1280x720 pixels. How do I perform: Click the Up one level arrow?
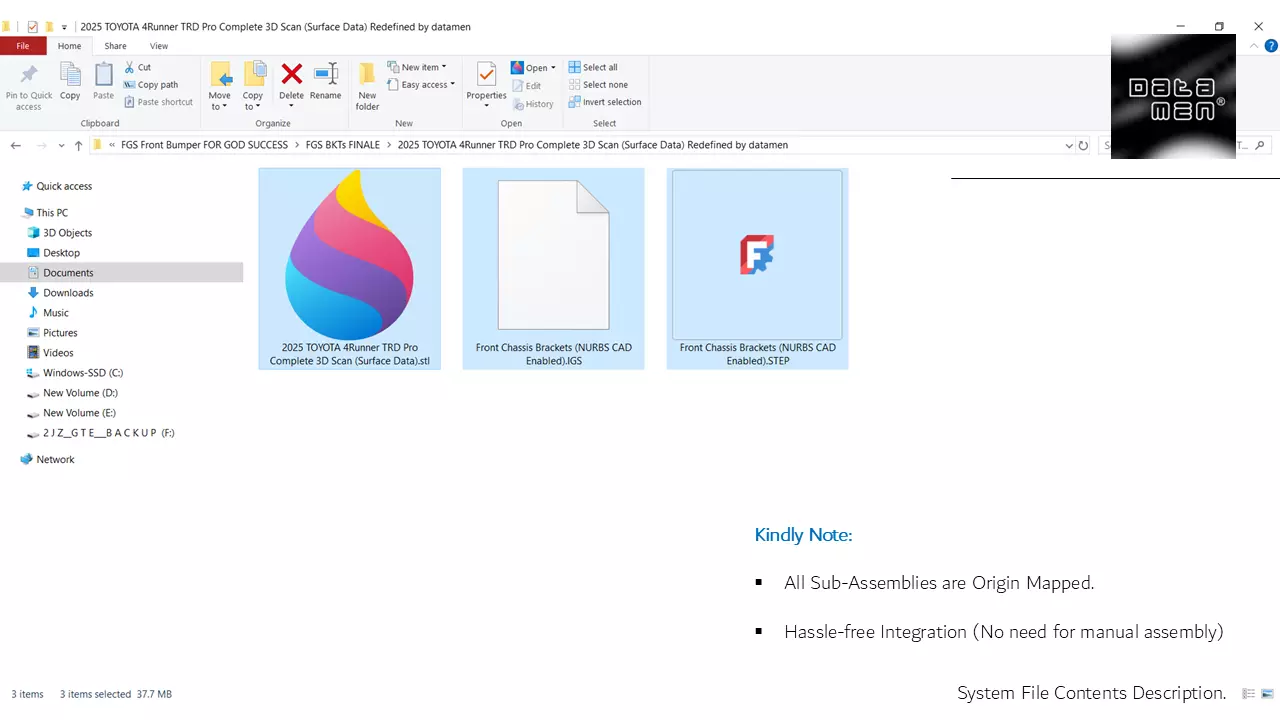[x=78, y=145]
